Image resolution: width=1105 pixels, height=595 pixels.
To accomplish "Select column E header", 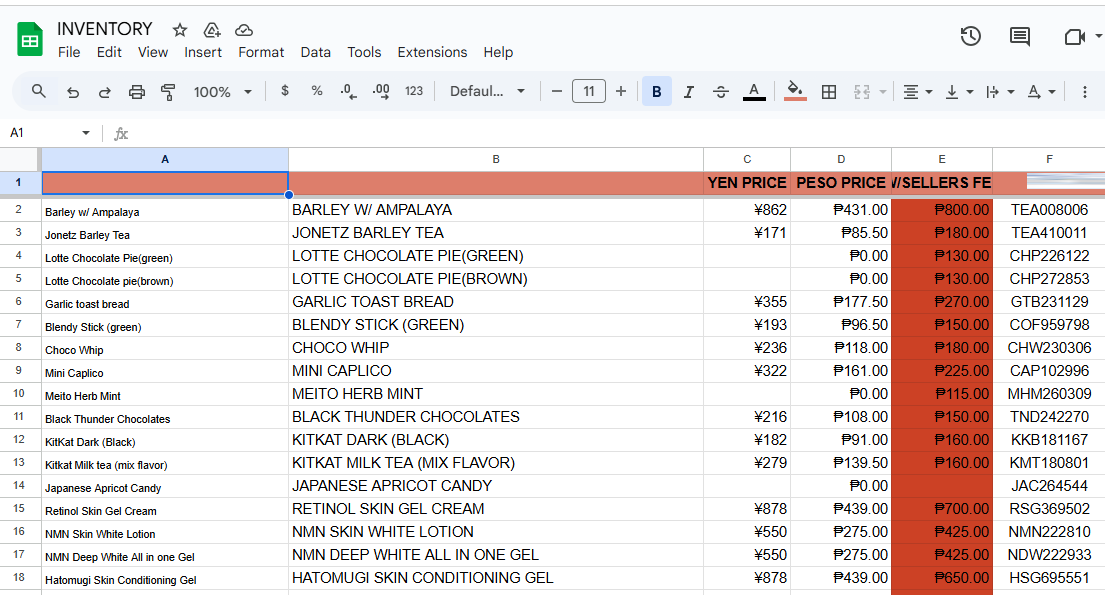I will (x=942, y=159).
